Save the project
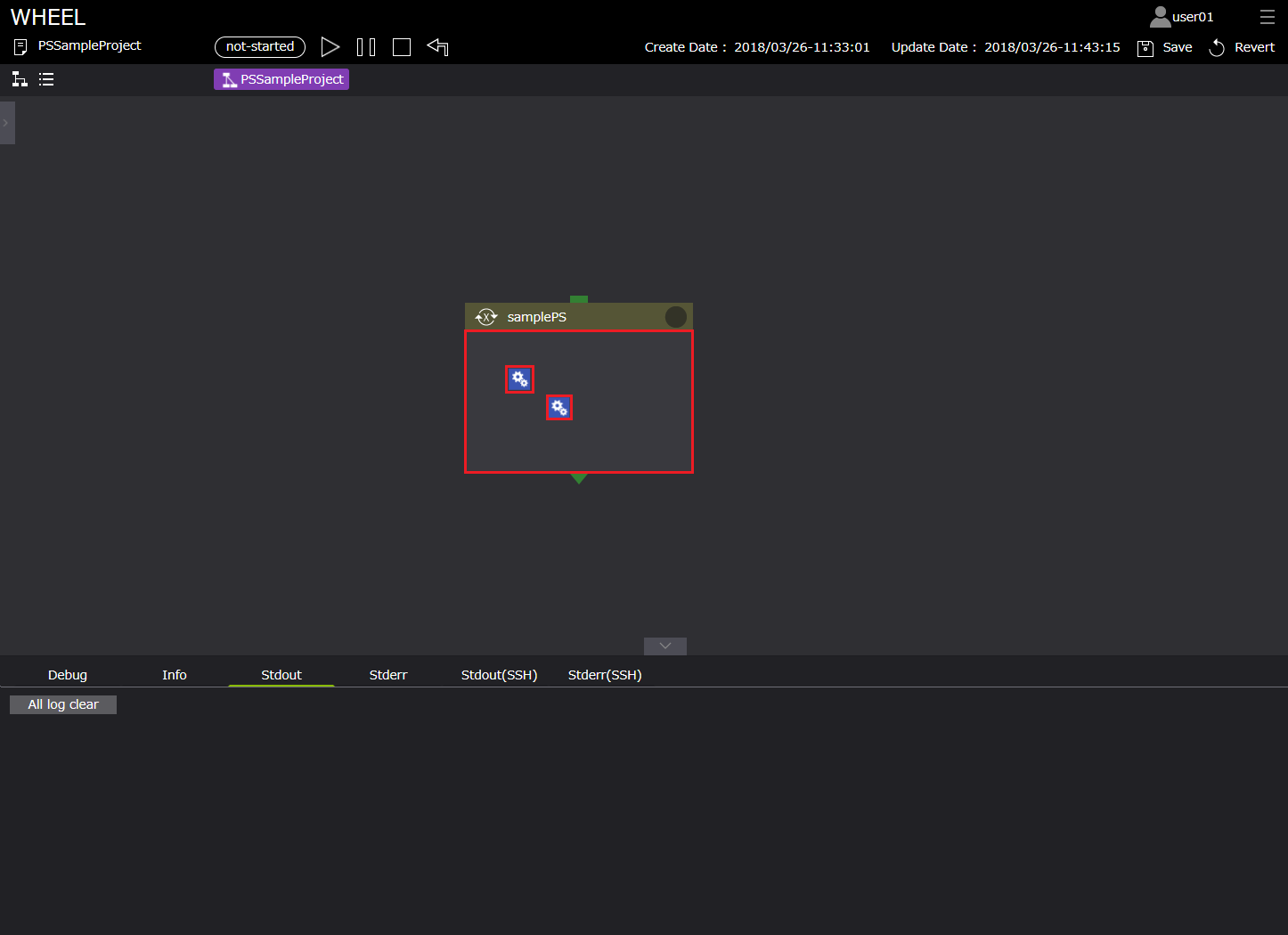The image size is (1288, 935). (x=1165, y=47)
